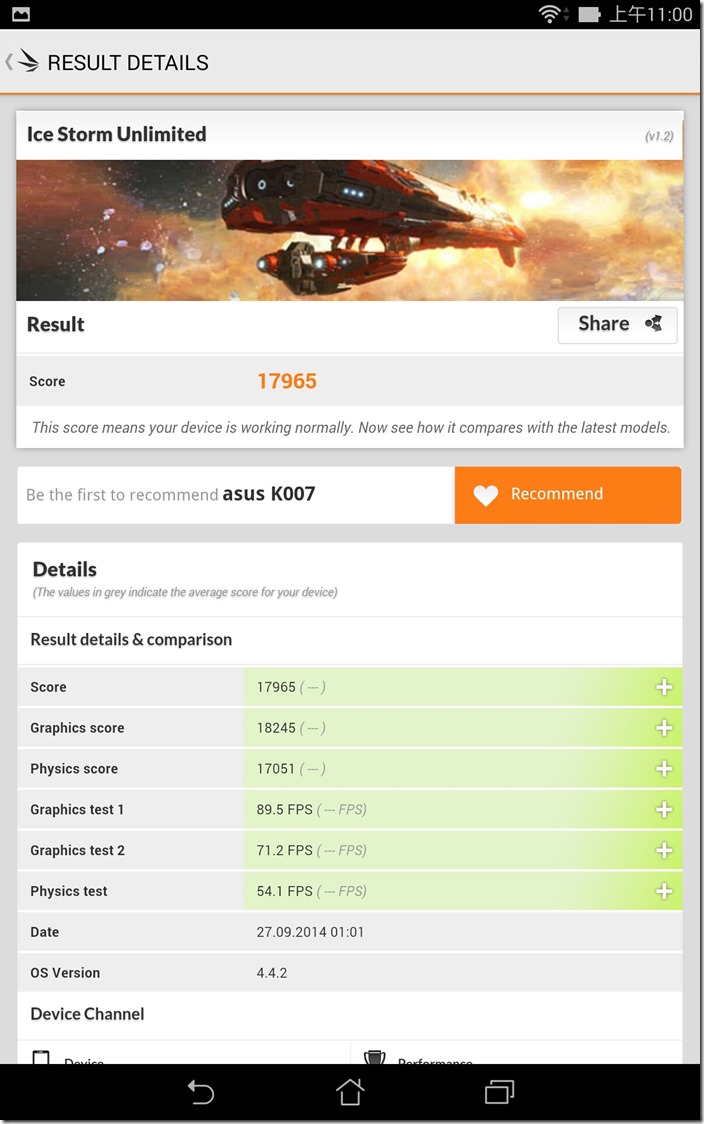Screen dimensions: 704x1124
Task: Expand the Score comparison row
Action: tap(663, 687)
